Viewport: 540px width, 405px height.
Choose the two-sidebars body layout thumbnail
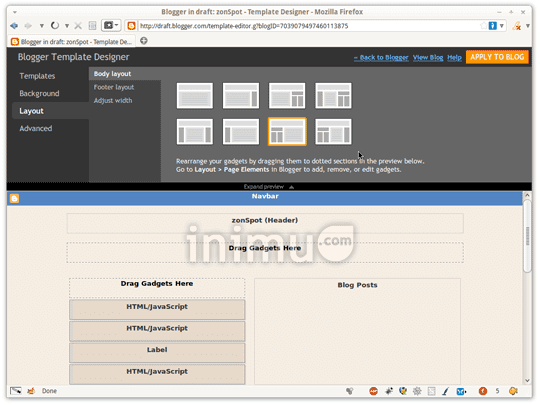pyautogui.click(x=195, y=132)
